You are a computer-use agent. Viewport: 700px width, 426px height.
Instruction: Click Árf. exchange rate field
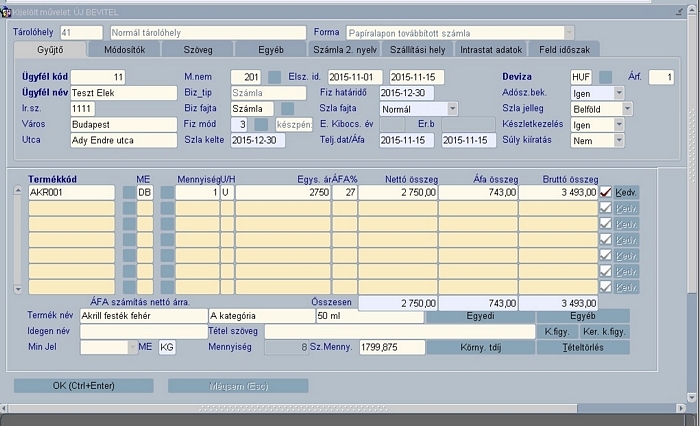(661, 77)
